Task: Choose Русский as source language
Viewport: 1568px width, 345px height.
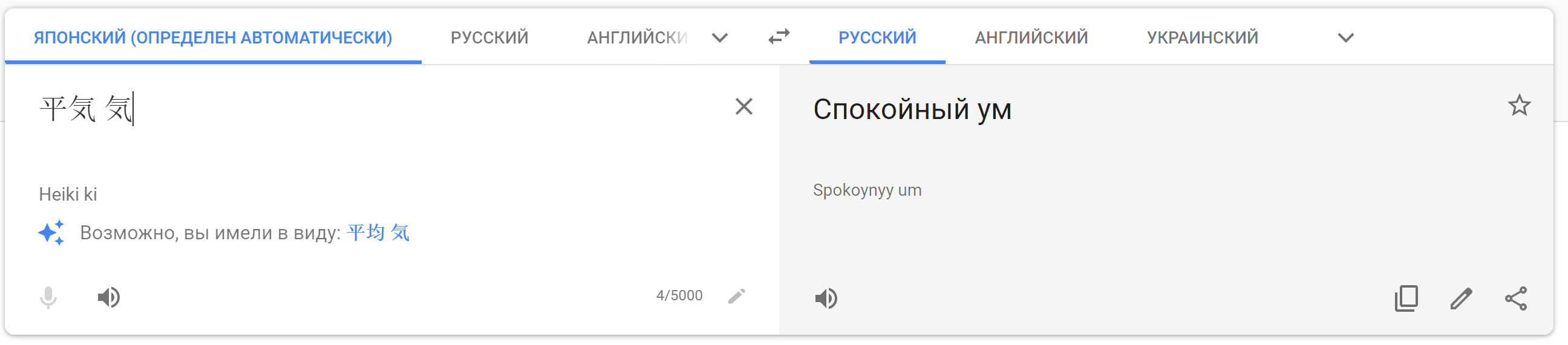Action: click(489, 37)
